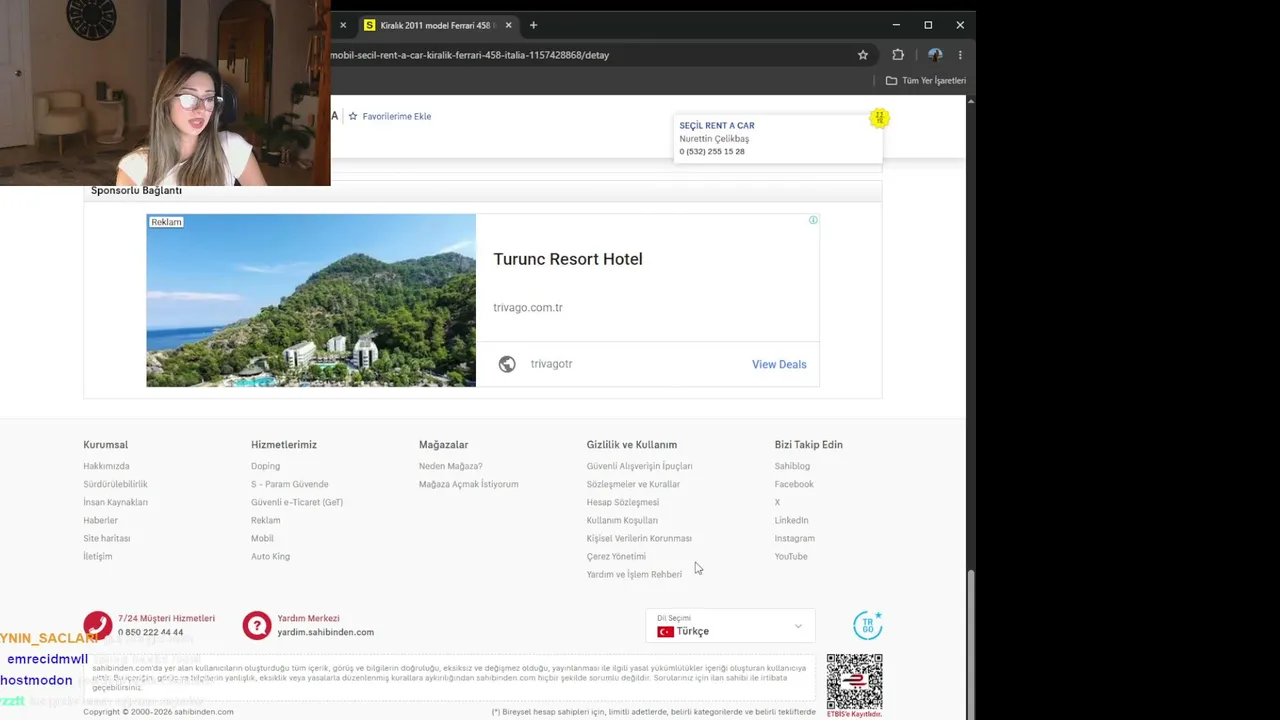Open the İletişim footer link
This screenshot has width=1280, height=720.
click(97, 556)
